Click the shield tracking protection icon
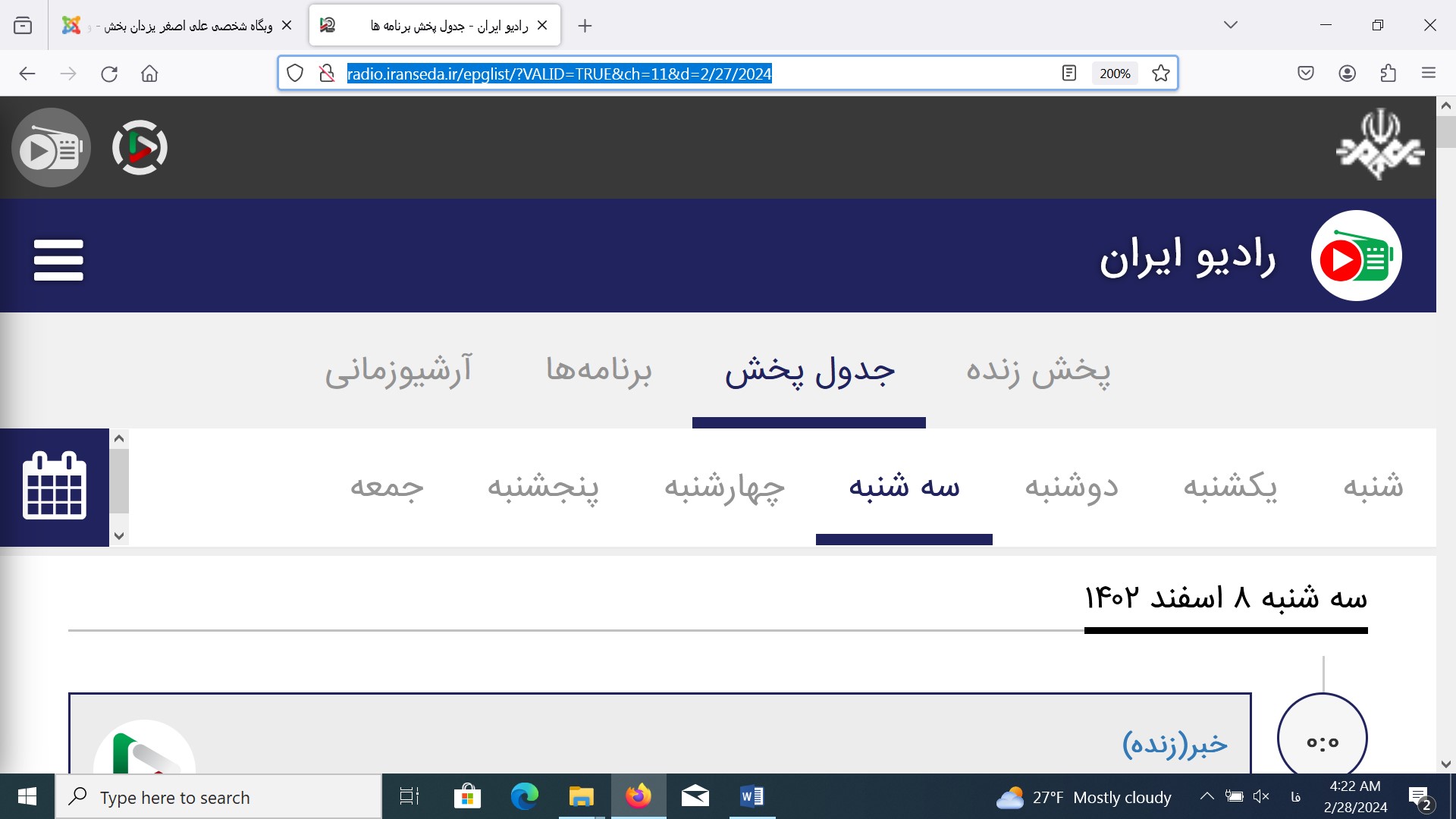The height and width of the screenshot is (819, 1456). (x=295, y=74)
